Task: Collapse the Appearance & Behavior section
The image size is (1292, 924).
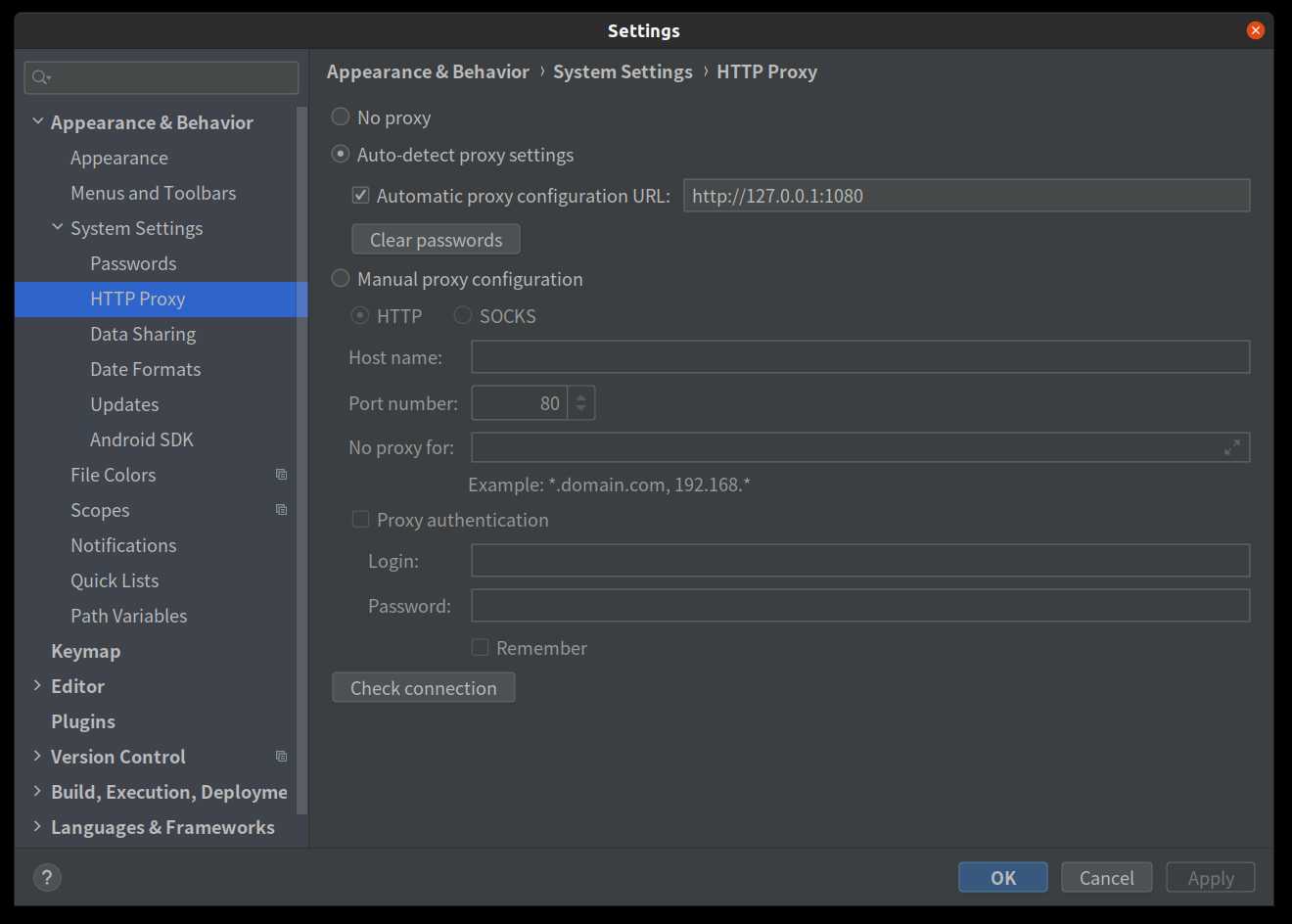Action: 37,121
